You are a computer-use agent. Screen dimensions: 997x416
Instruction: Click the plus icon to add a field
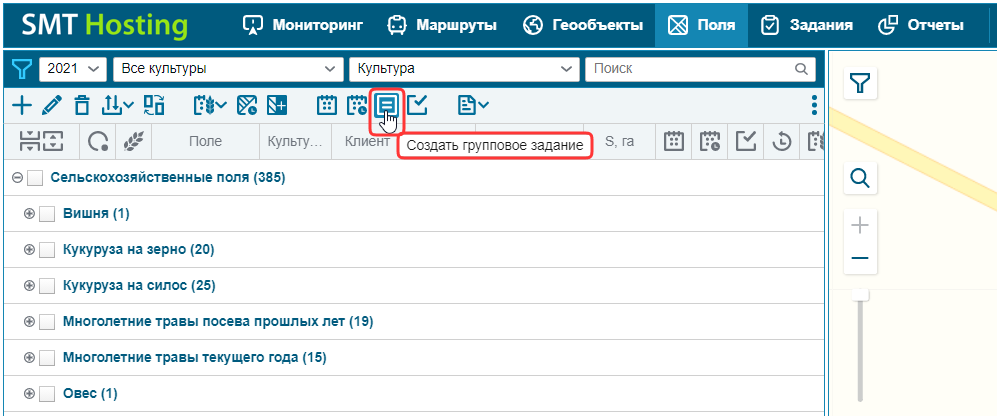pos(22,105)
